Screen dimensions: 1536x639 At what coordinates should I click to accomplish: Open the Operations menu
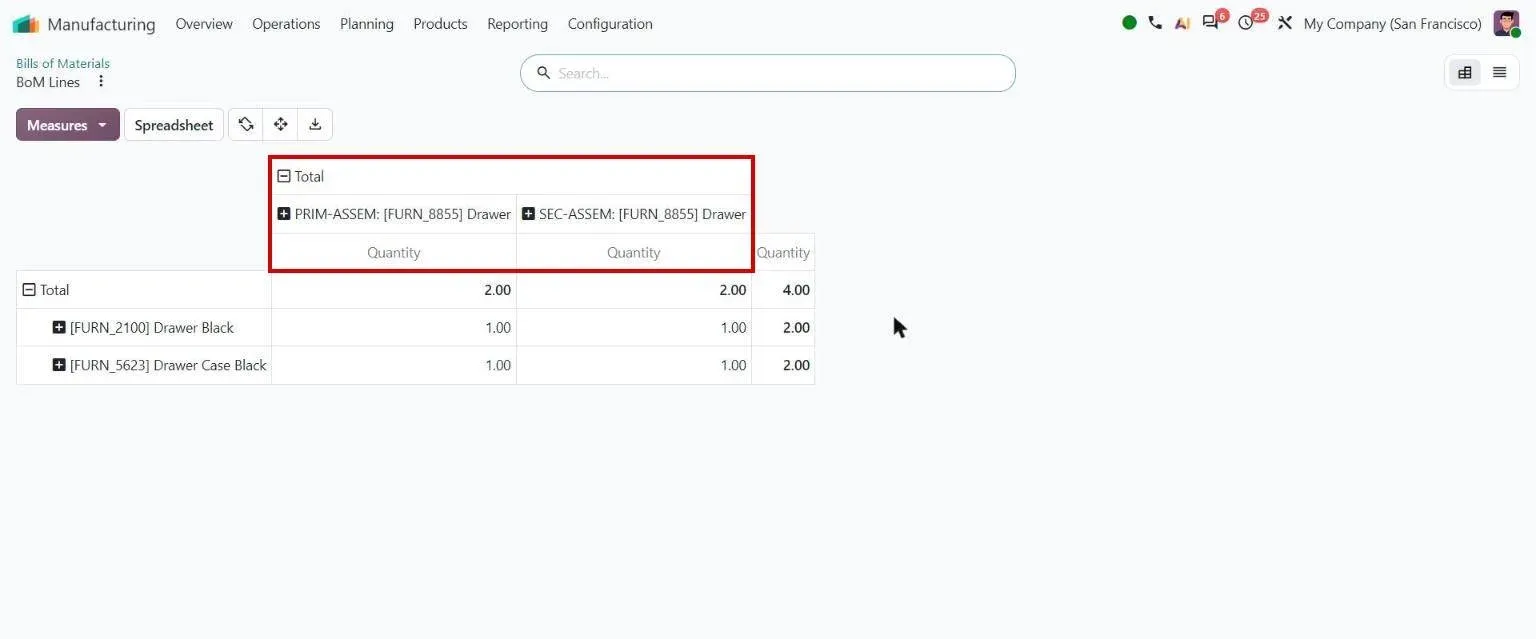point(286,24)
